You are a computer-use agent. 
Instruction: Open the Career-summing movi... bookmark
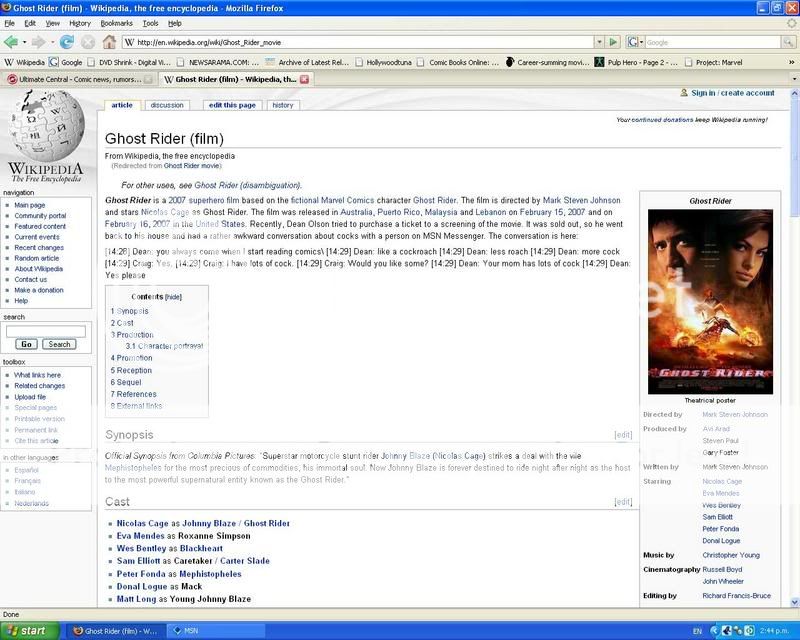click(547, 62)
